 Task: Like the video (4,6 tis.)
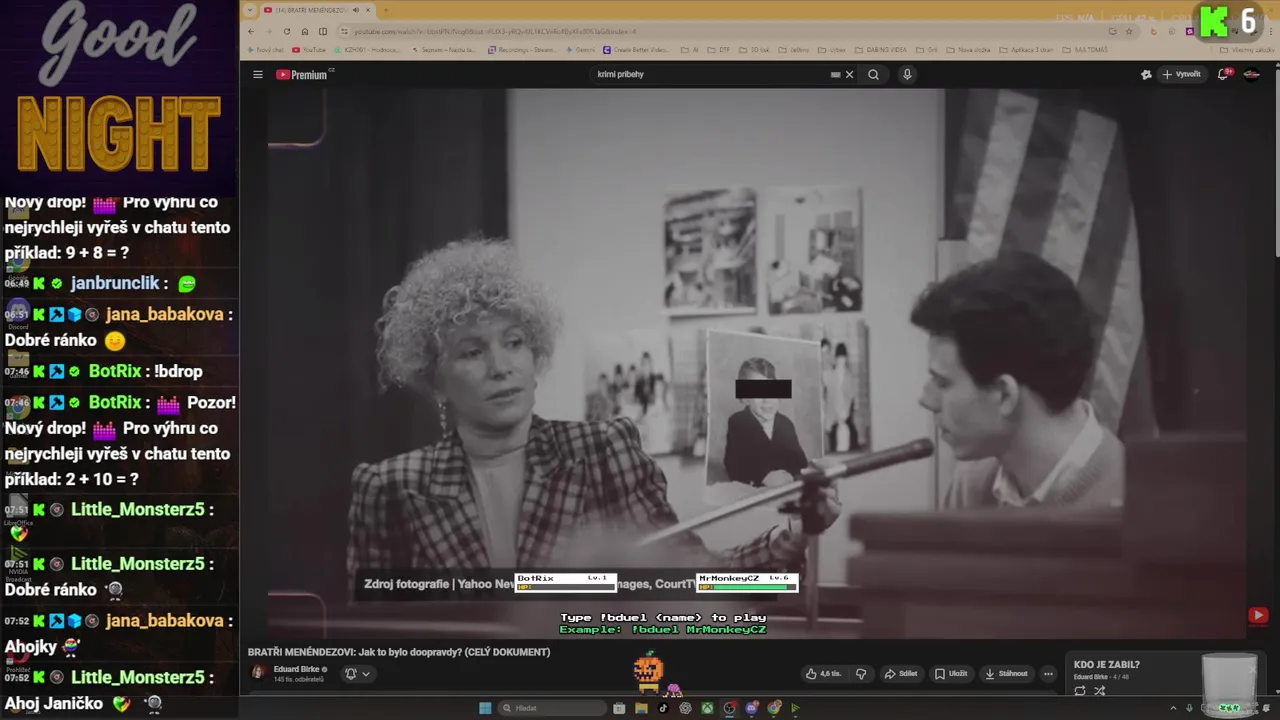tap(824, 673)
